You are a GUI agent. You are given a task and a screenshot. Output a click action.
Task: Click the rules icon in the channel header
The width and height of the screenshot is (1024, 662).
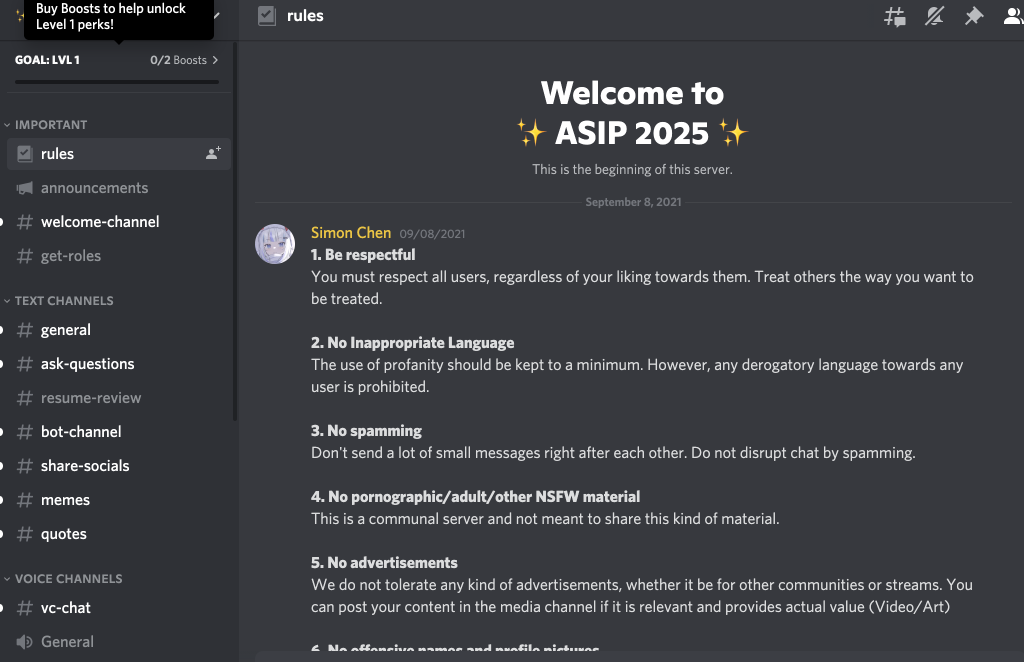266,16
